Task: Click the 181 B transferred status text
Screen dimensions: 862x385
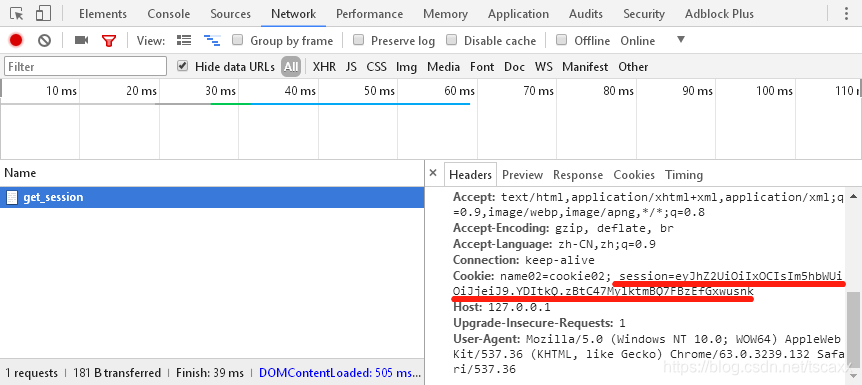Action: (x=117, y=373)
